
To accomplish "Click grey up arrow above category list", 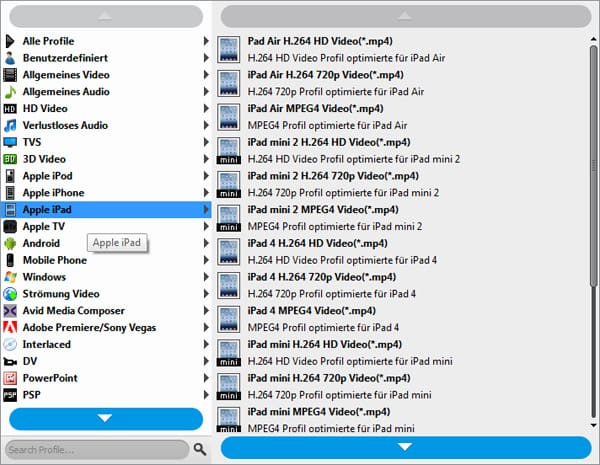I will 106,16.
